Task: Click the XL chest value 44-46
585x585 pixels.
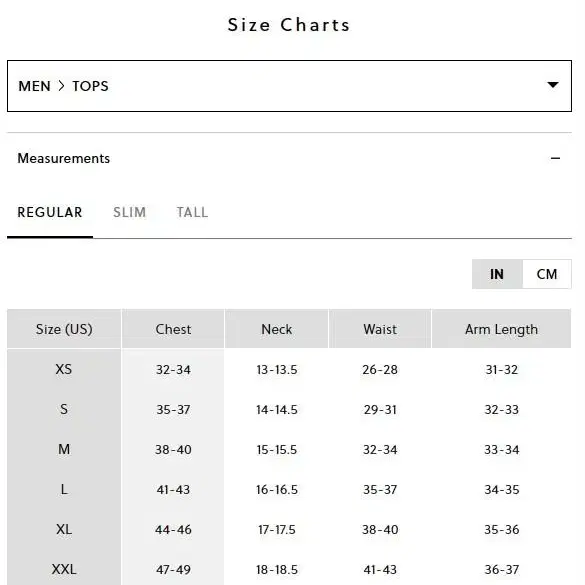Action: (x=173, y=529)
